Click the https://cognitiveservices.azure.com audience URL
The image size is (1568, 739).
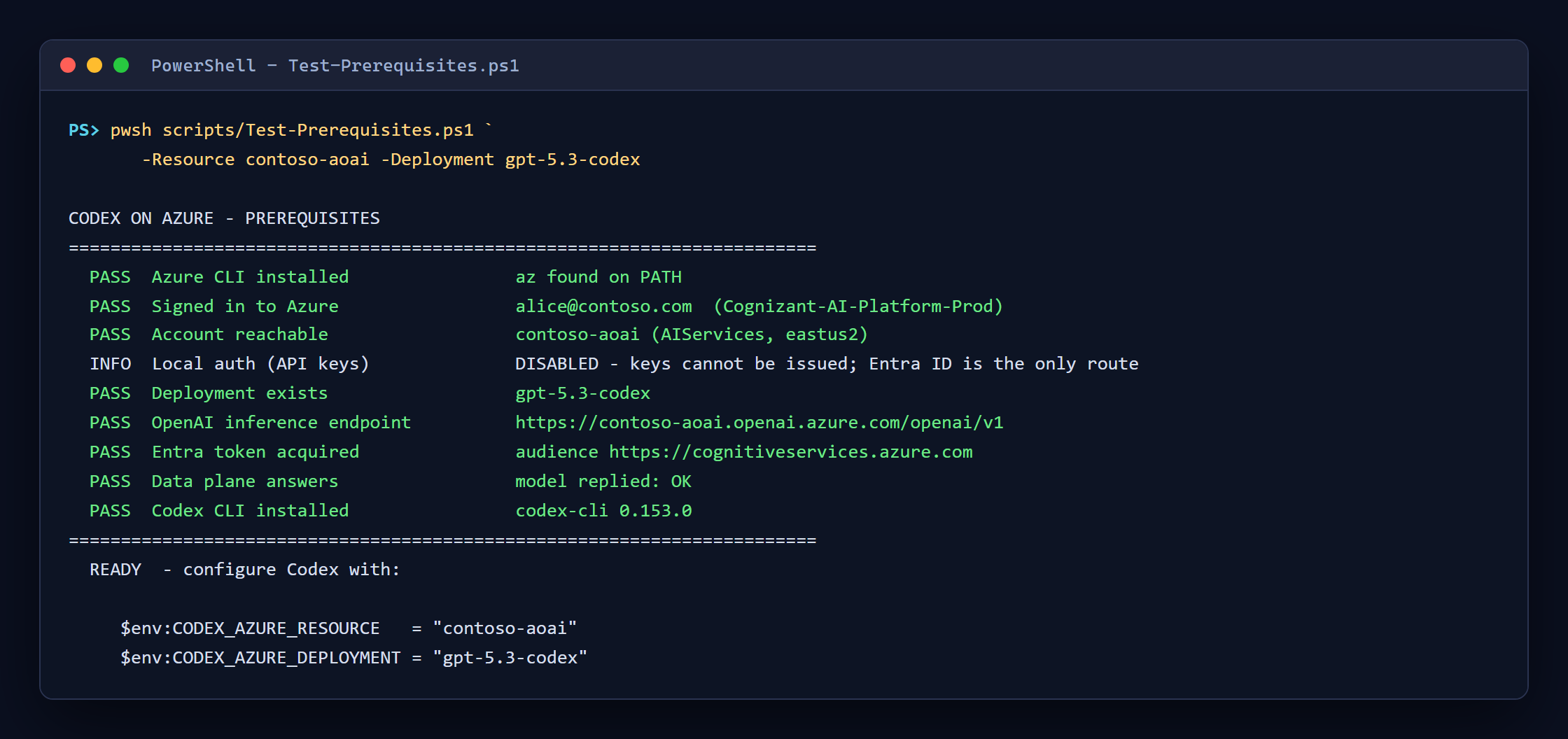[x=791, y=452]
